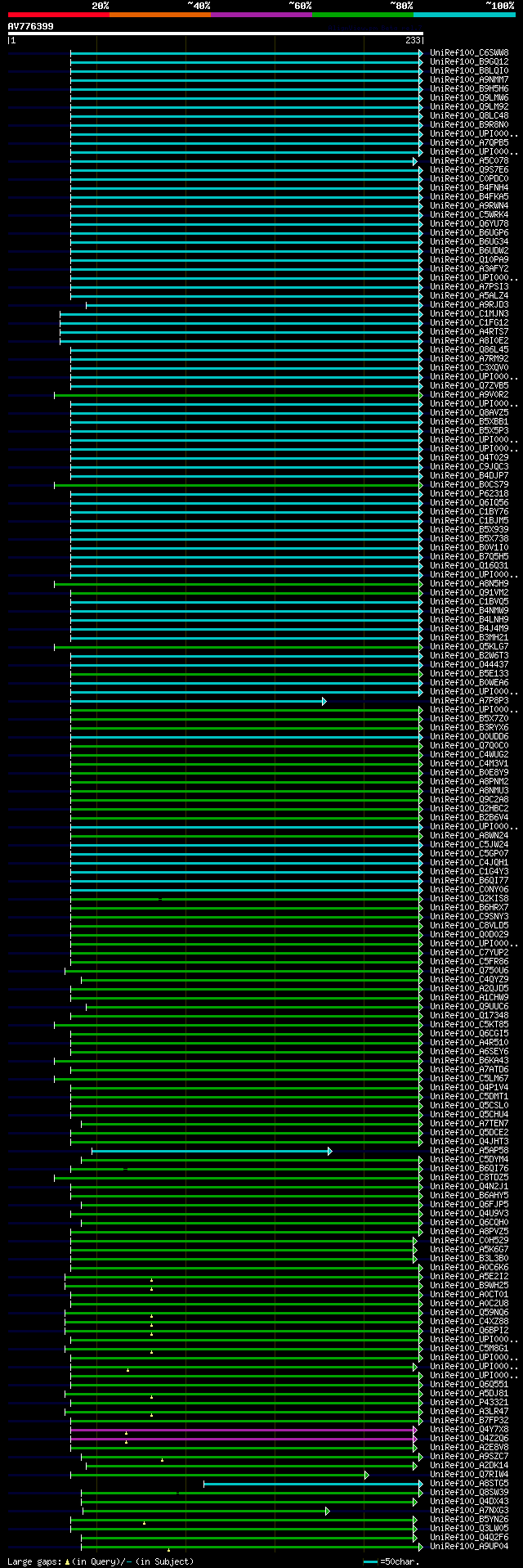Viewport: 523px width, 1568px height.
Task: Click the short cyan alignment bar for UniRef100_A5AP58
Action: pyautogui.click(x=211, y=1151)
